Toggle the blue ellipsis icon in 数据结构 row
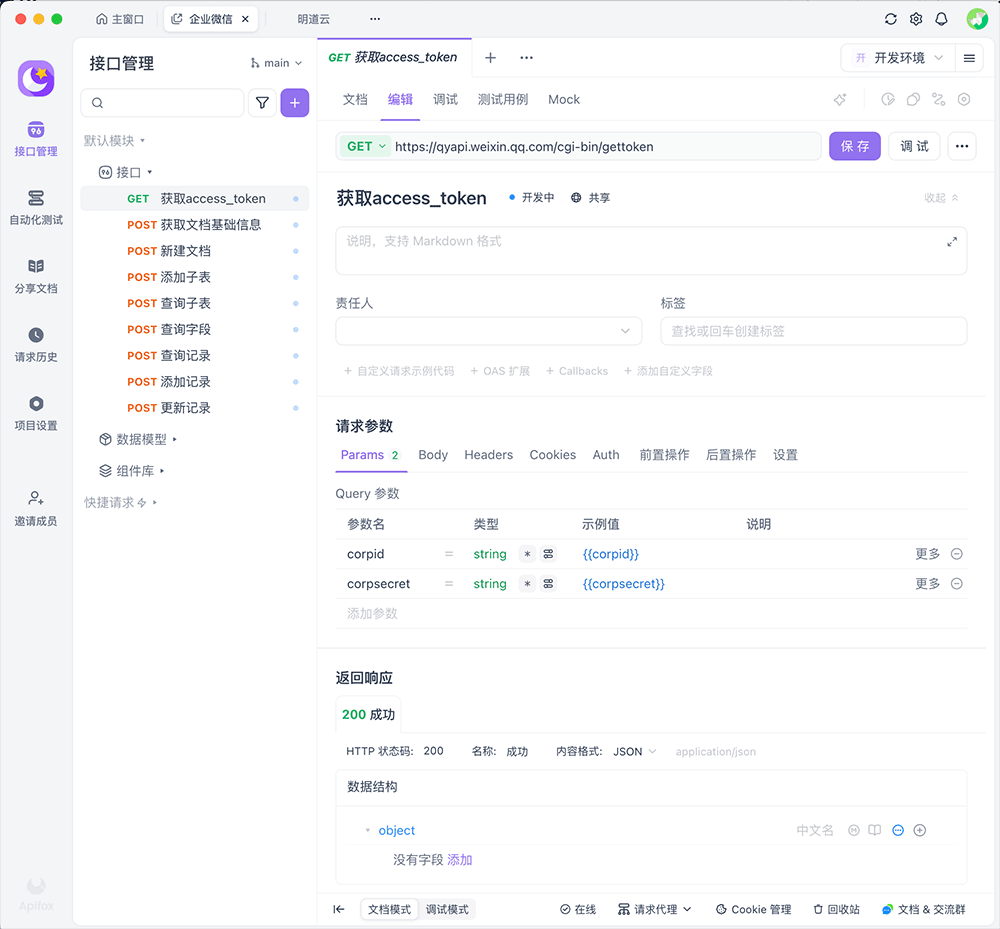 tap(897, 830)
